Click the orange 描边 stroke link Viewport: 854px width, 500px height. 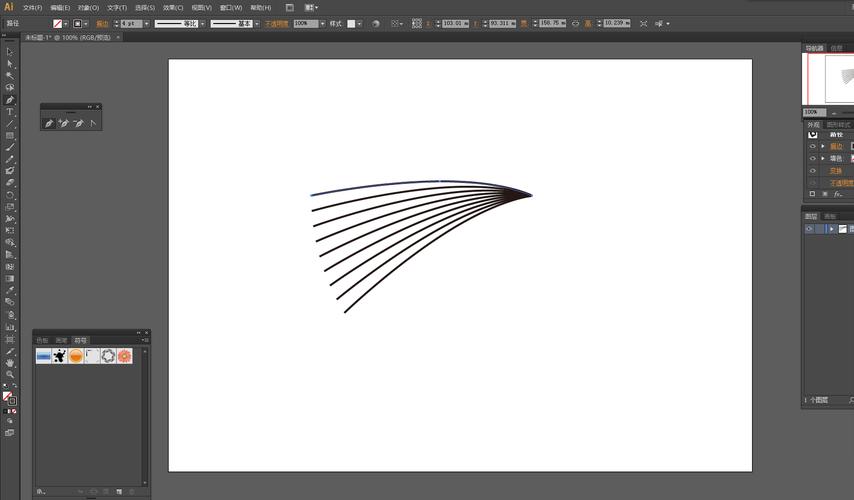point(103,23)
